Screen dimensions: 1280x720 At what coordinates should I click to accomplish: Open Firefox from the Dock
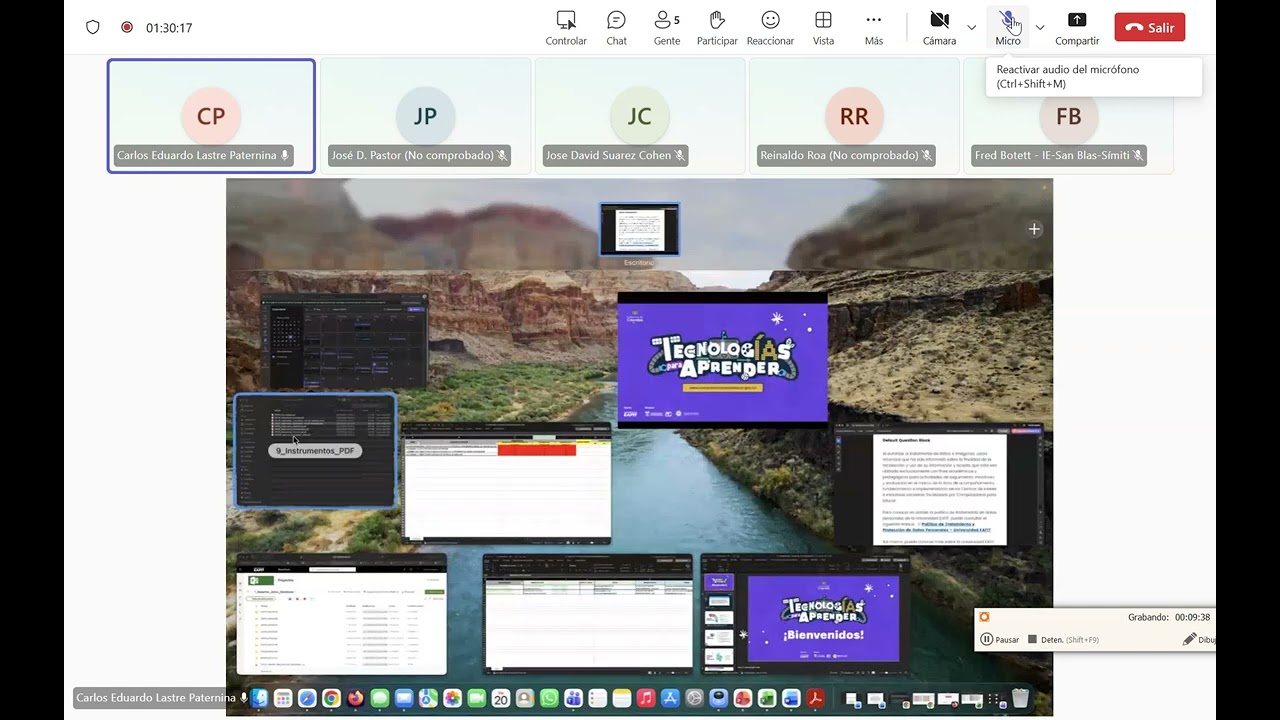pyautogui.click(x=355, y=698)
